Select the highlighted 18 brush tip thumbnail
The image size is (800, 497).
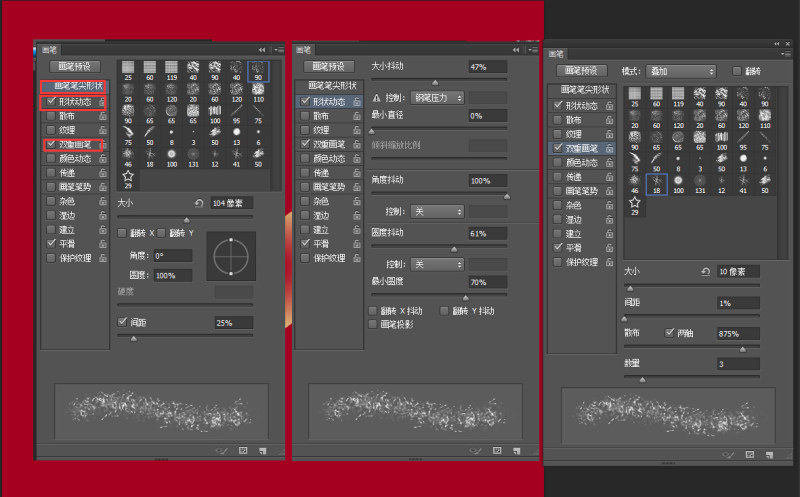pos(657,184)
